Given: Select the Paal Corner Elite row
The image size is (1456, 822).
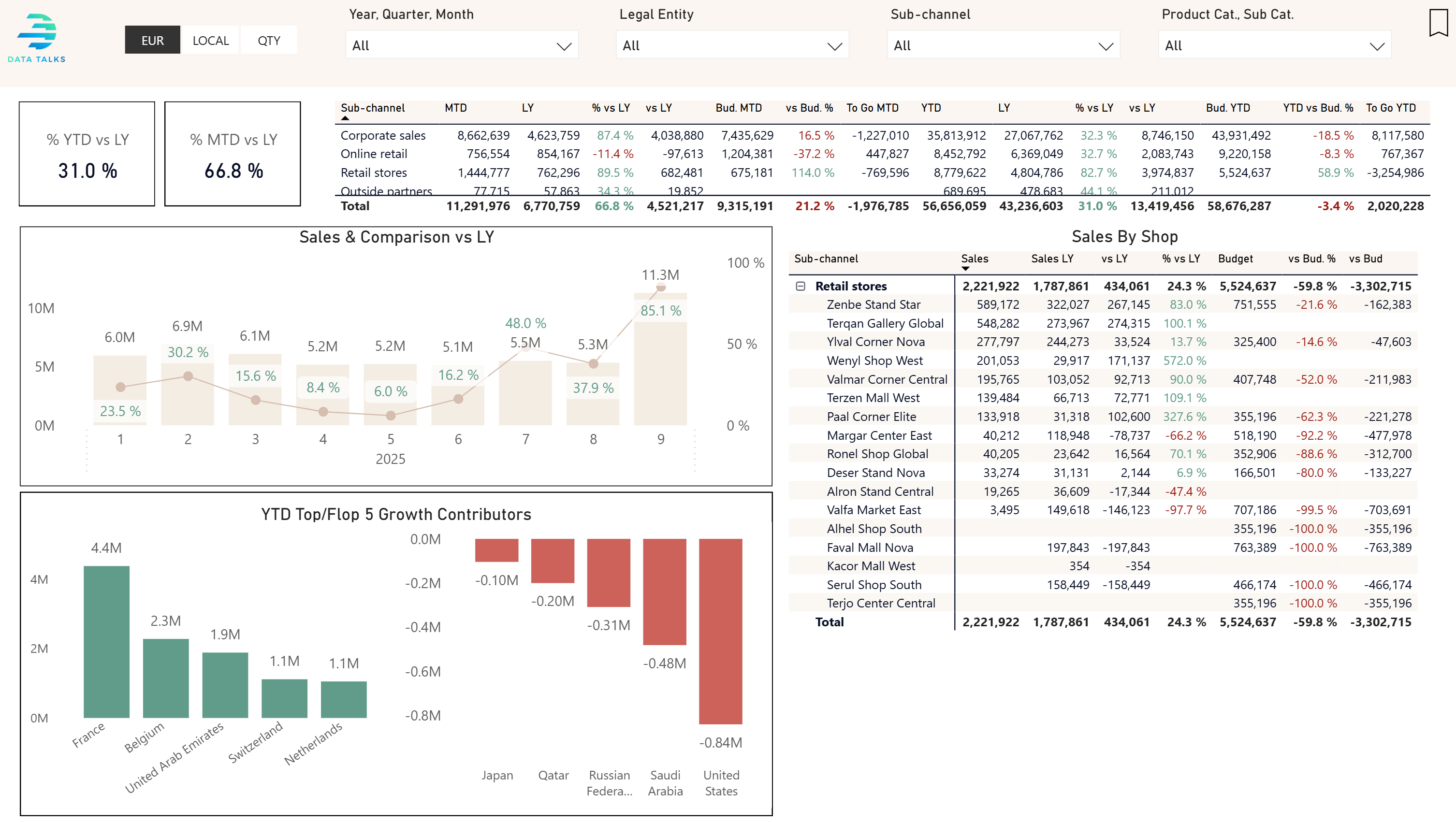Looking at the screenshot, I should pos(1103,417).
